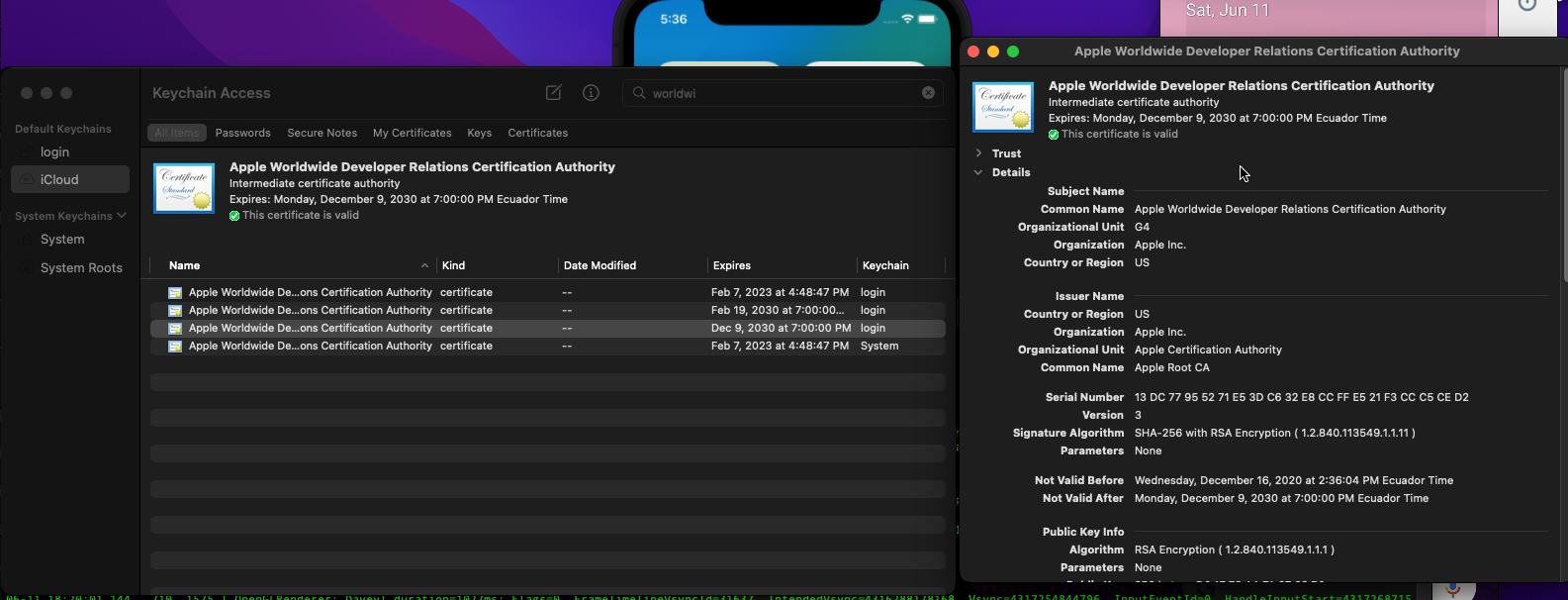Click certificate icon of row expiring Feb 19, 2030
Viewport: 1568px width, 600px height.
[x=175, y=311]
